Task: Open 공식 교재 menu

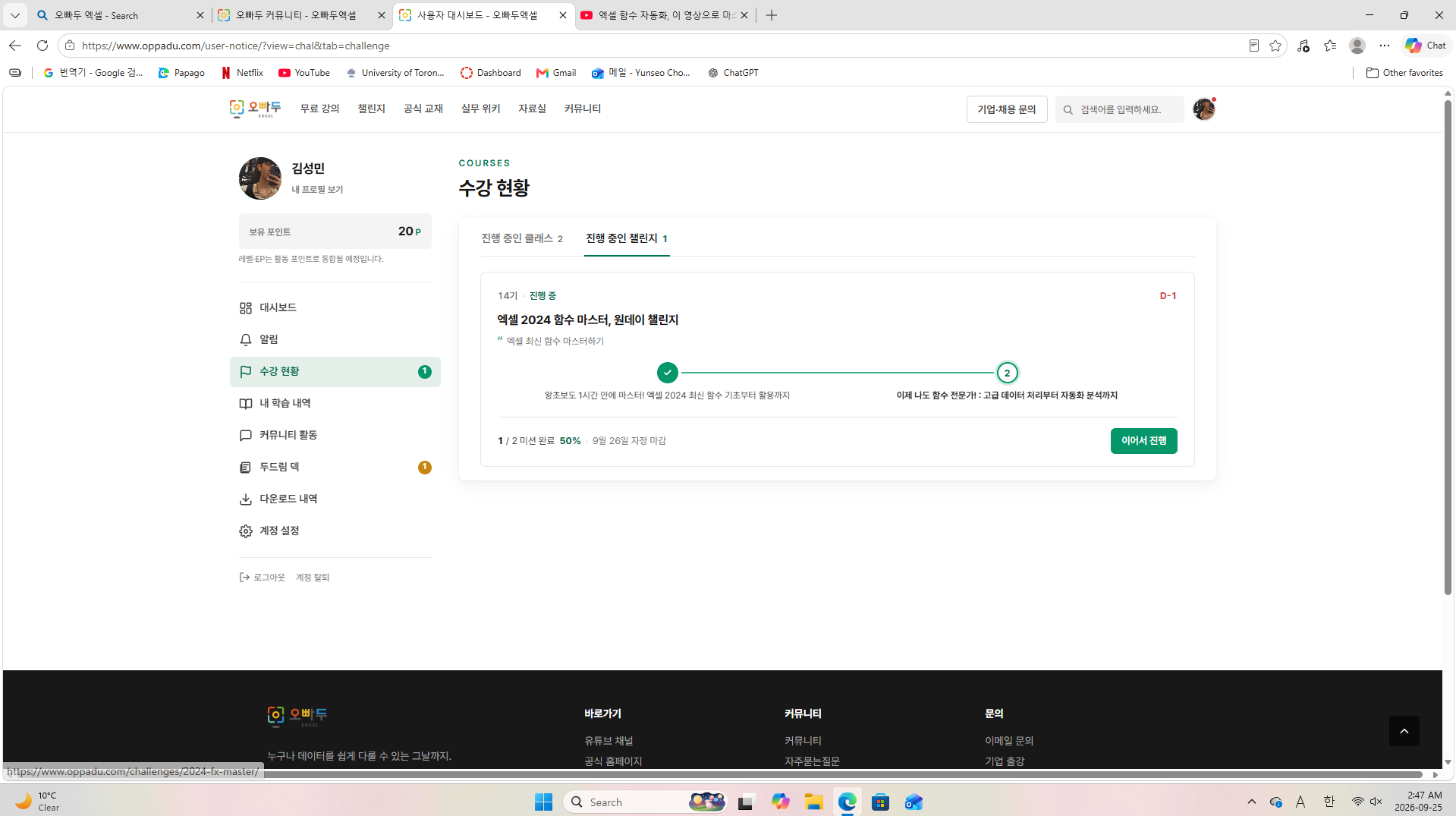Action: (x=423, y=109)
